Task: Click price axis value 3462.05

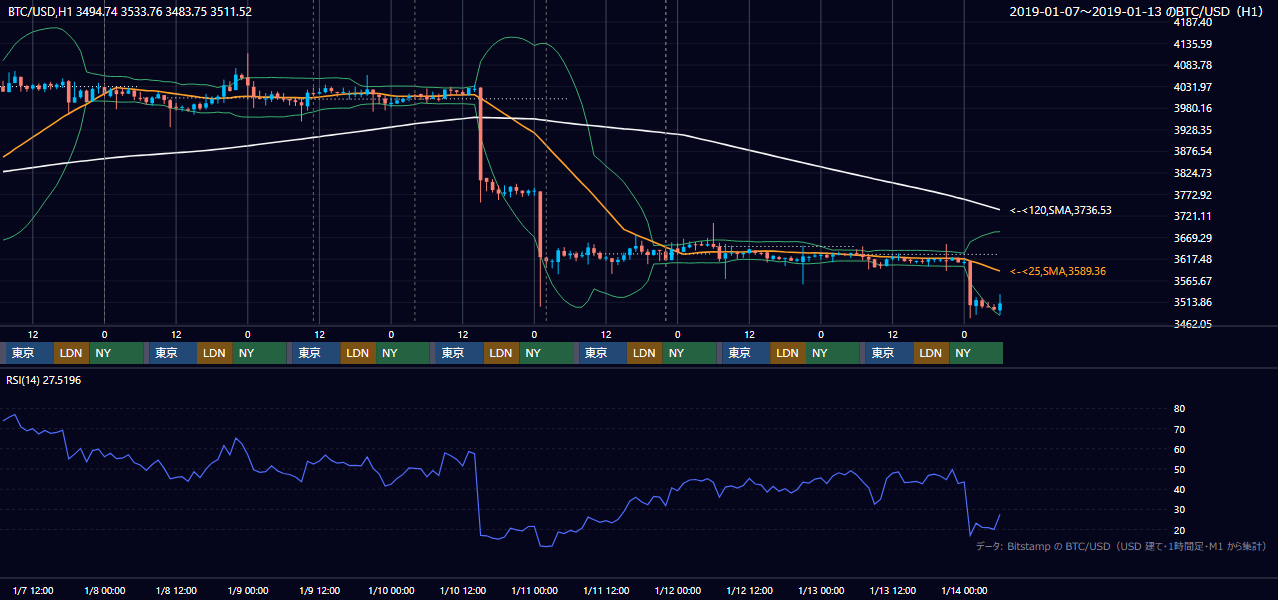Action: click(1192, 324)
